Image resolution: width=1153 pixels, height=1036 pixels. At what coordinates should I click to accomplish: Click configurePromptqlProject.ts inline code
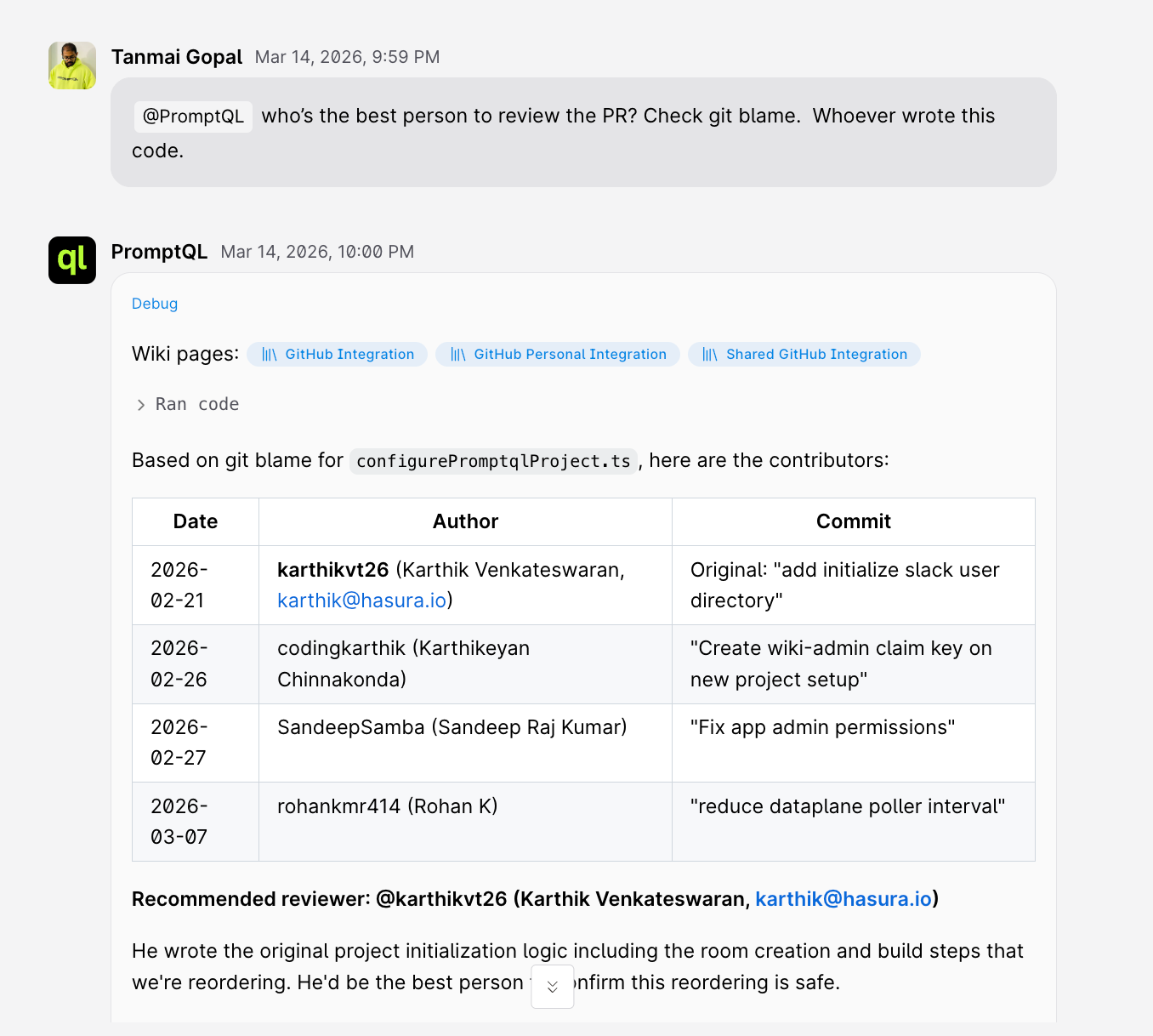pos(493,461)
